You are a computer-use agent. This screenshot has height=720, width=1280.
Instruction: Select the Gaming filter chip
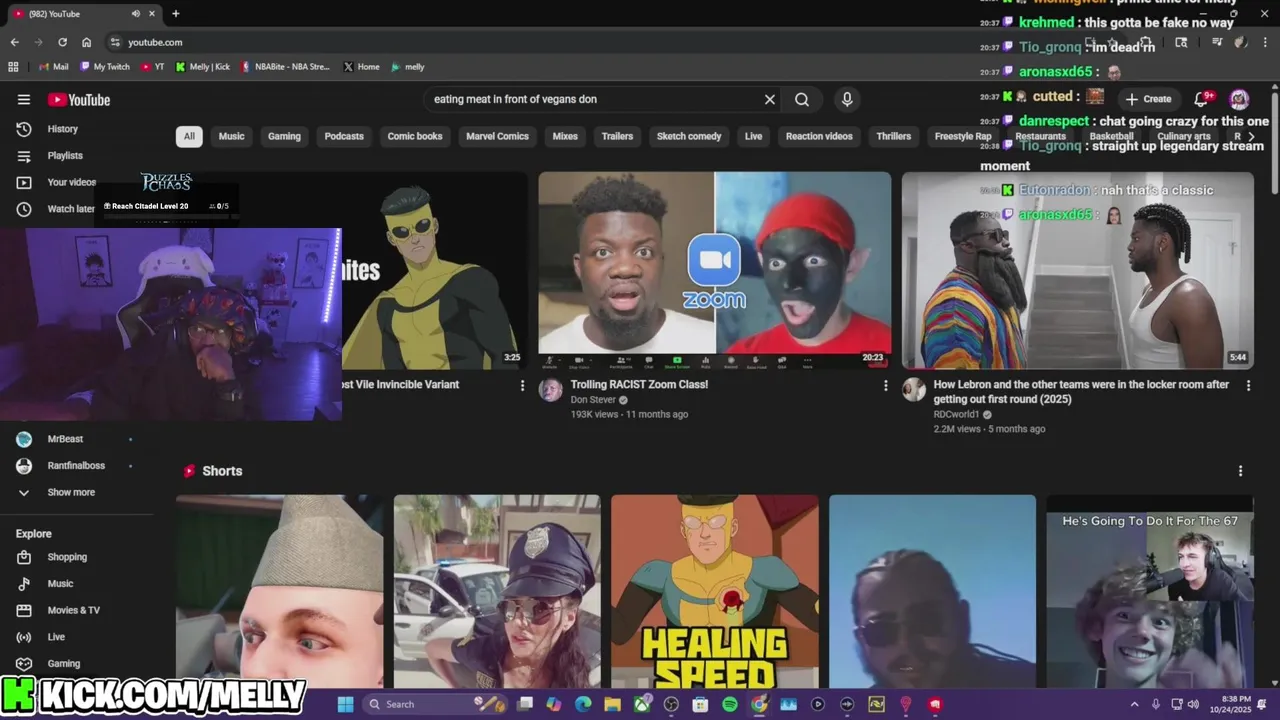click(284, 136)
